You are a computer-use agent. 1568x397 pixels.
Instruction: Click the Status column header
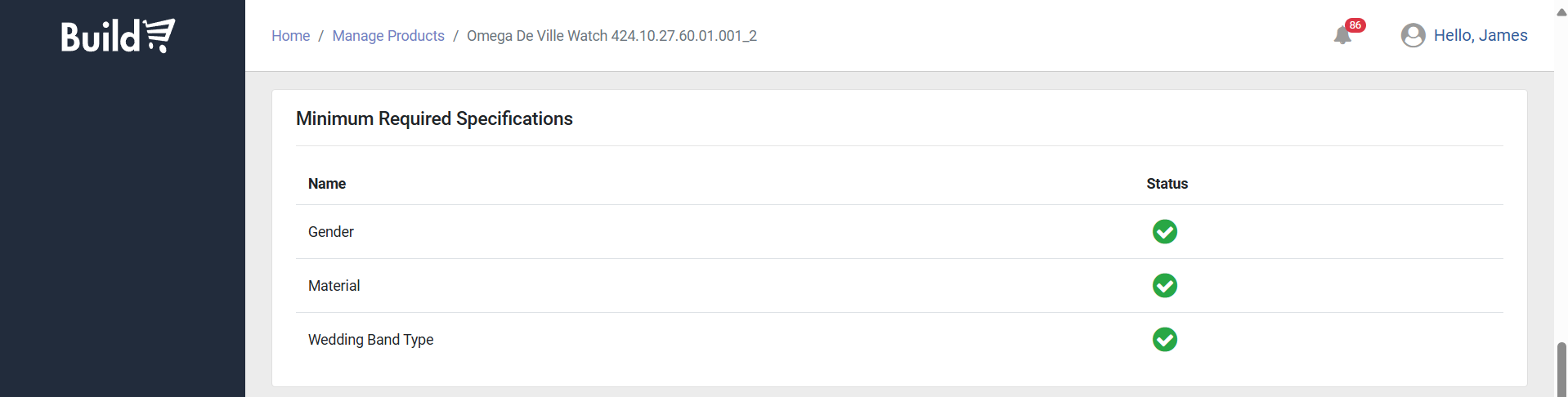tap(1167, 184)
